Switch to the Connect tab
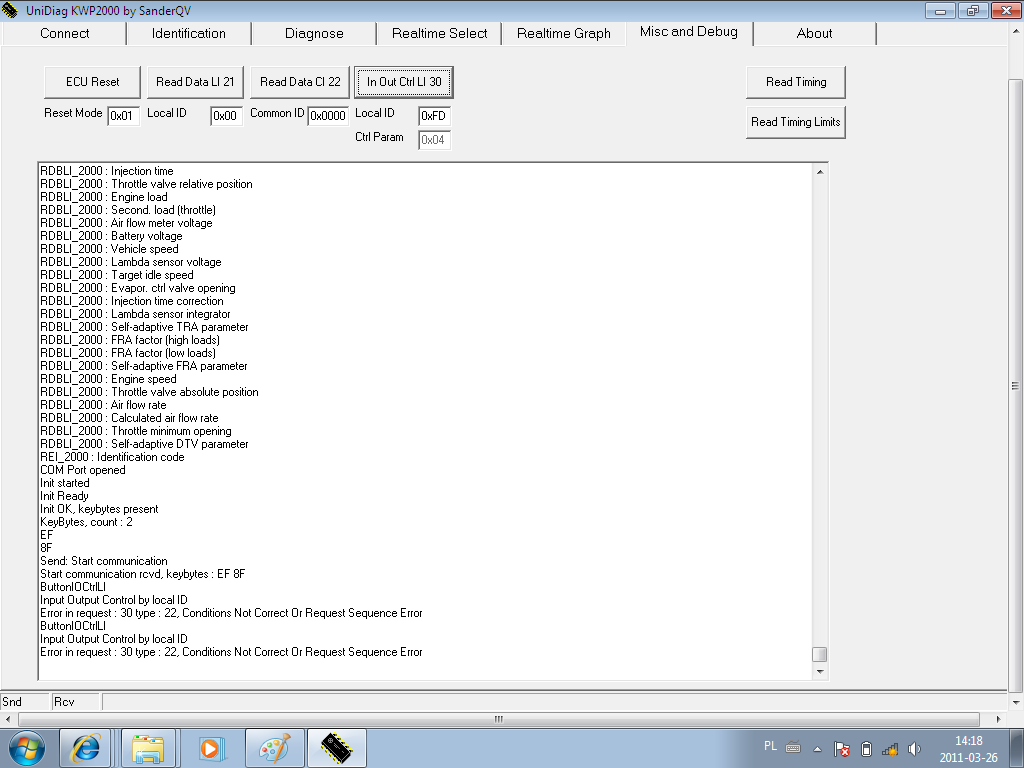 click(x=64, y=33)
